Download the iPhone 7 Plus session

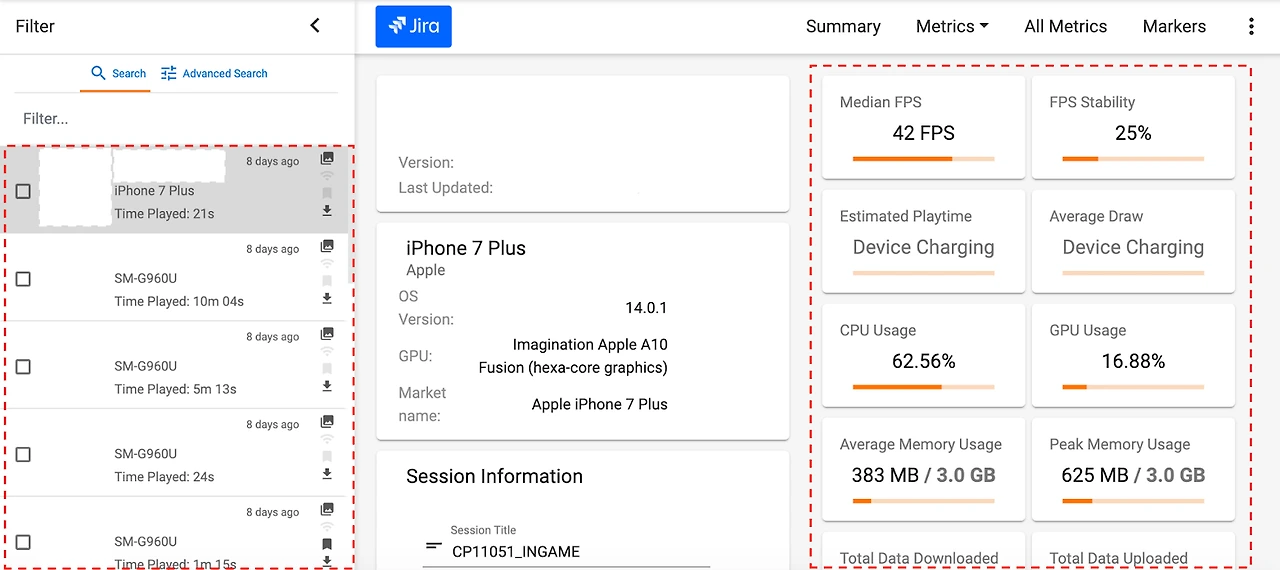click(327, 211)
